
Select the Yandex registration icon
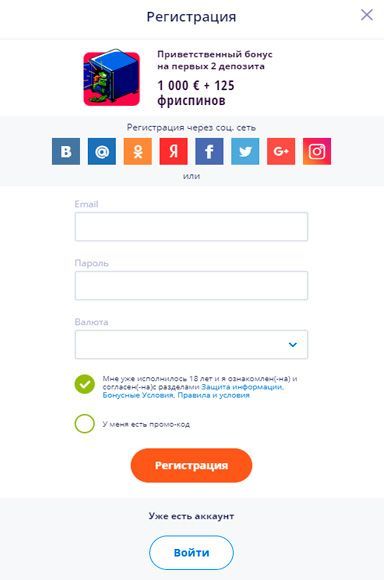(x=174, y=151)
